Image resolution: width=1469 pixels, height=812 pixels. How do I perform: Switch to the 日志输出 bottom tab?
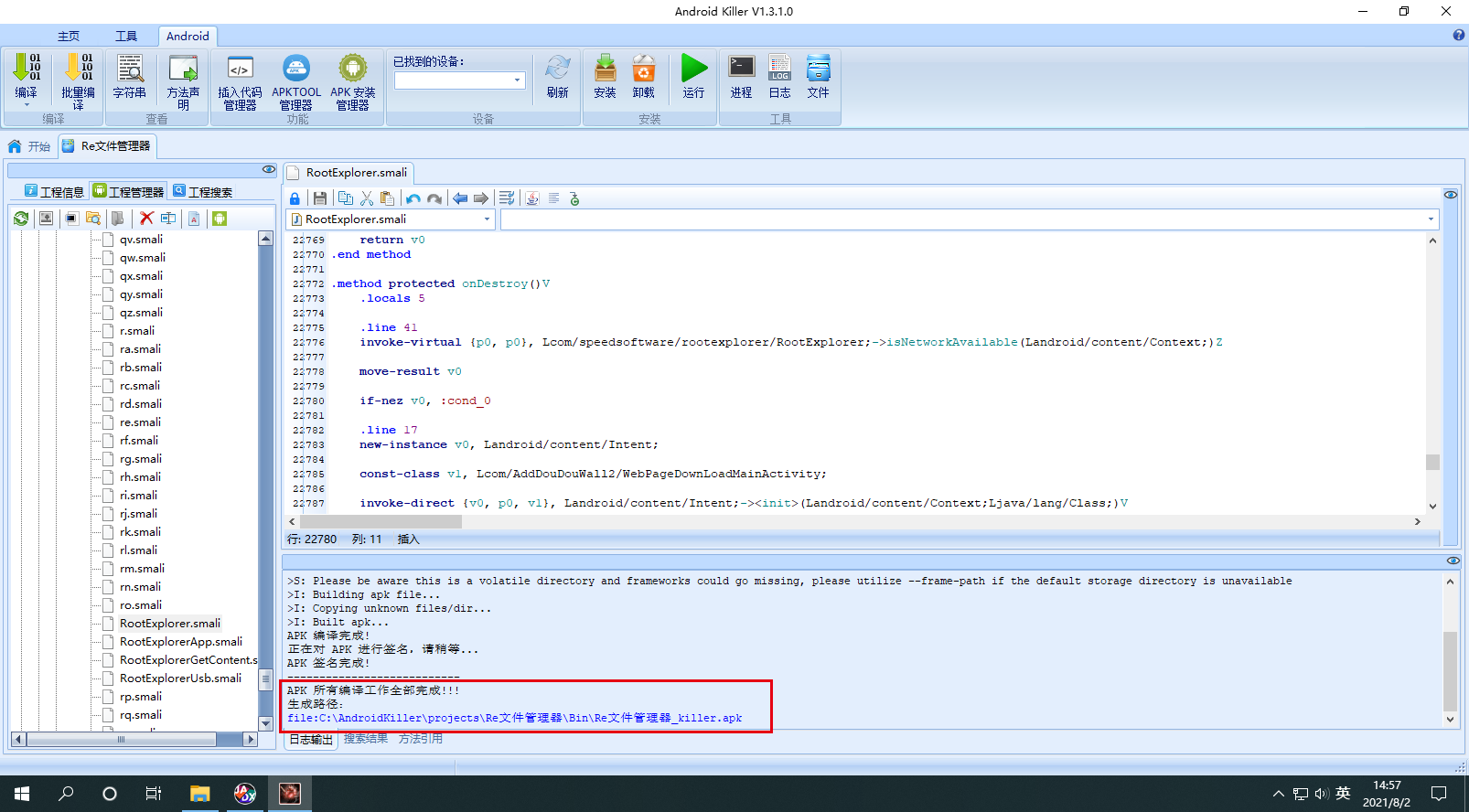(311, 740)
